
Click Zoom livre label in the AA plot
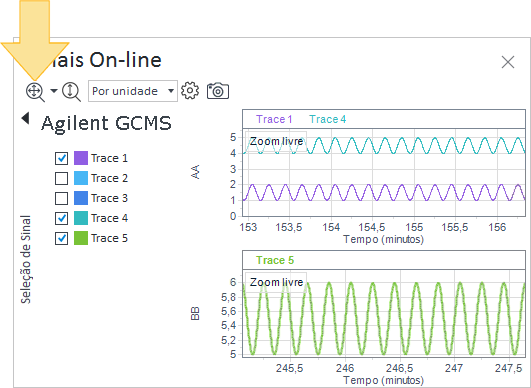(276, 141)
